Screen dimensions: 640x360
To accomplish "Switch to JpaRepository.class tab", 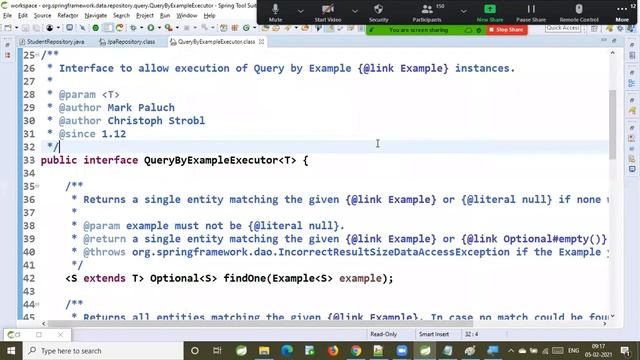I will 127,42.
